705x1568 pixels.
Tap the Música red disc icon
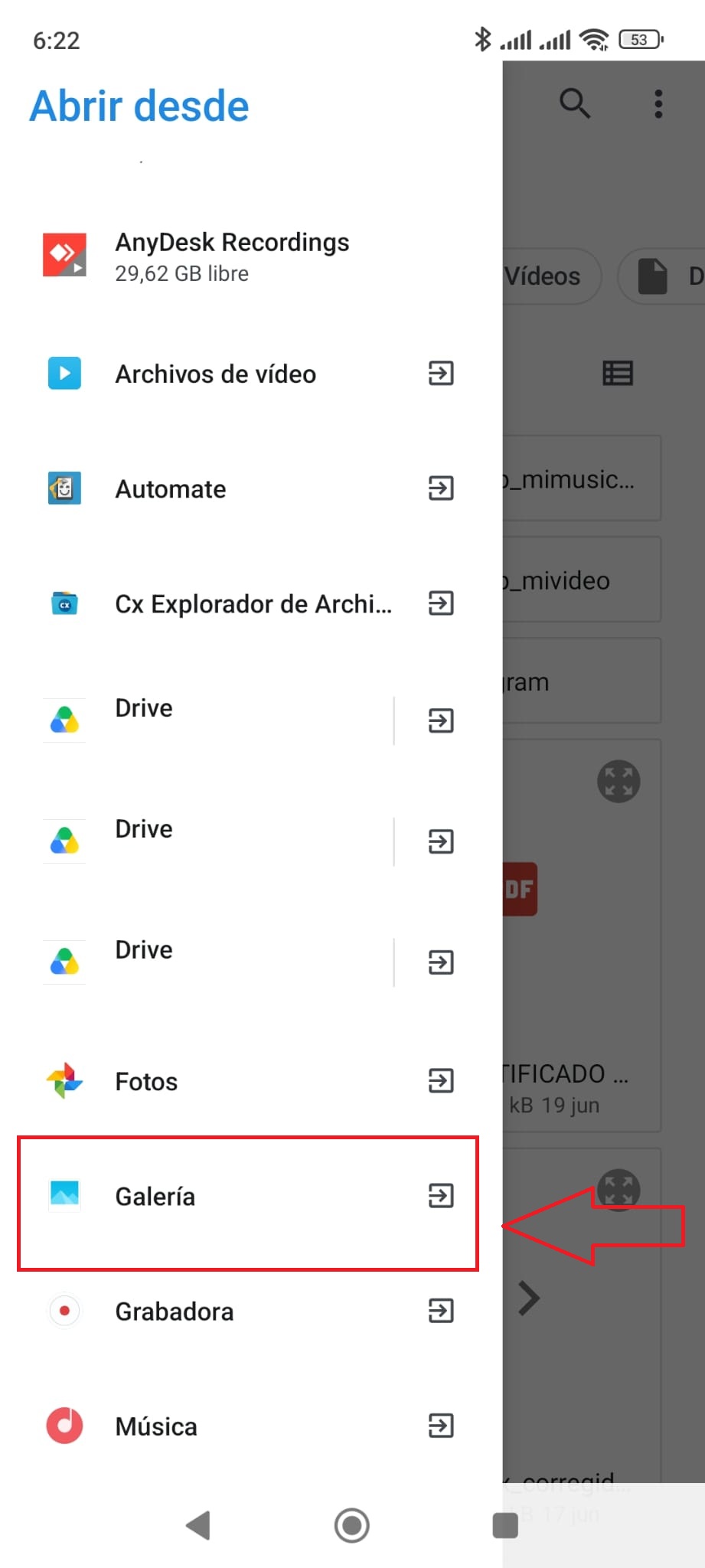(x=64, y=1426)
